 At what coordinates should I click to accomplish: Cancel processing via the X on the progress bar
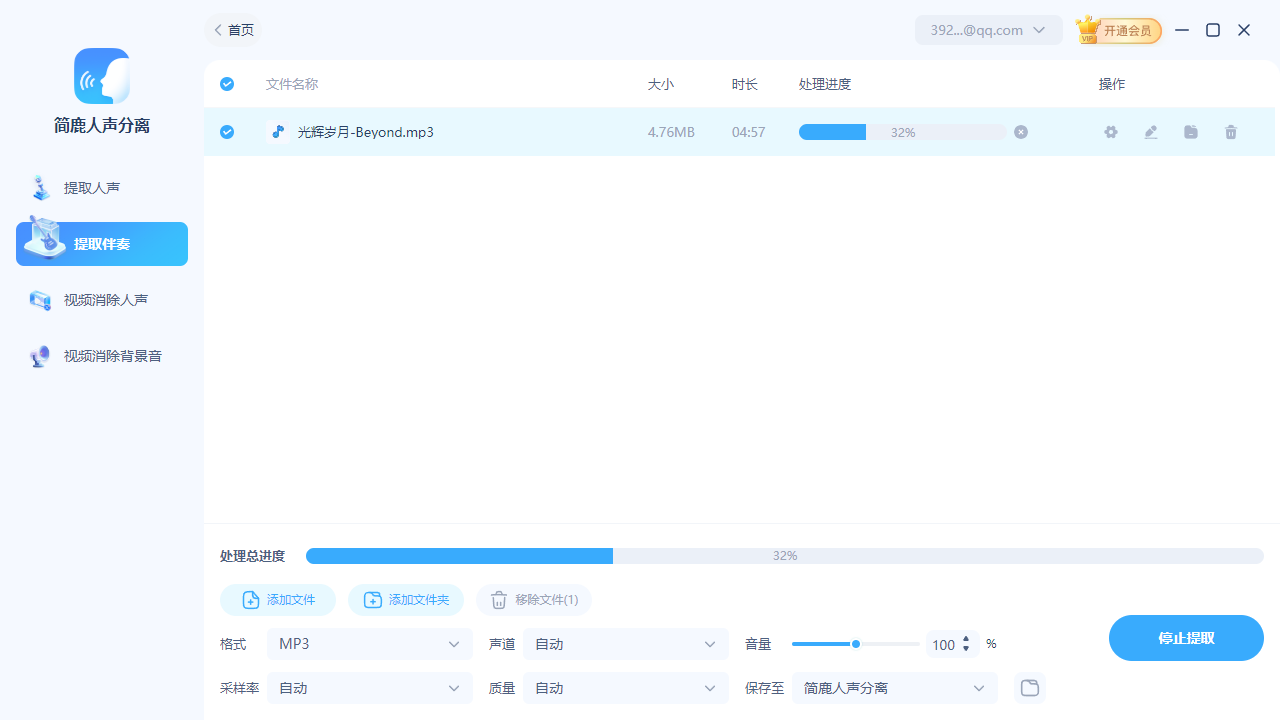1020,131
